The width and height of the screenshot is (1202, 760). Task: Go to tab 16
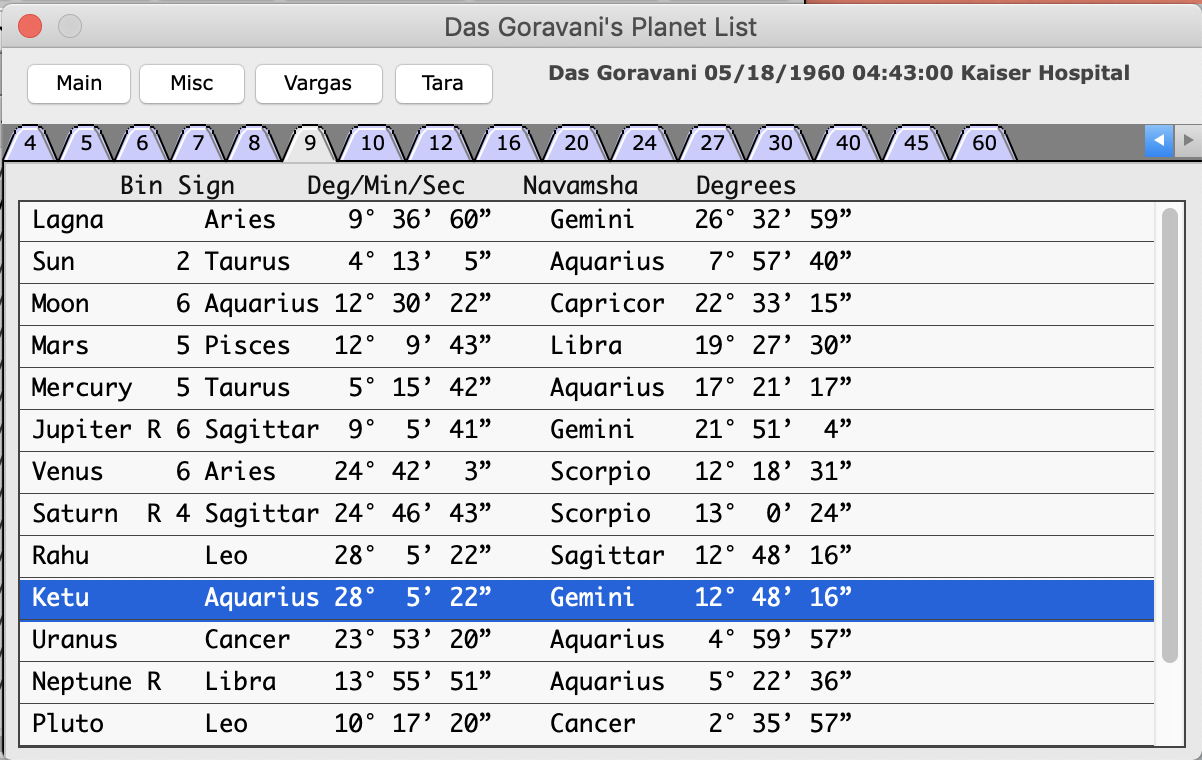point(508,143)
